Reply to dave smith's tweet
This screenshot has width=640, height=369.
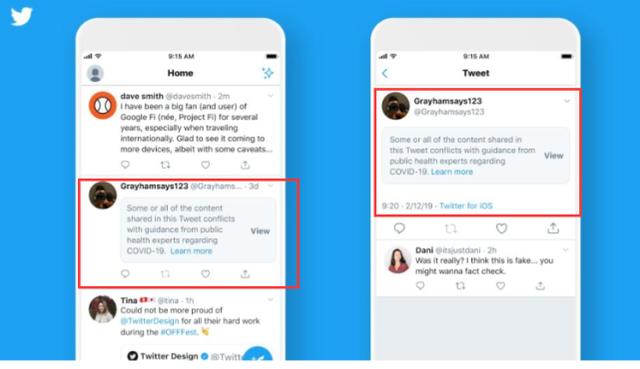click(x=125, y=164)
